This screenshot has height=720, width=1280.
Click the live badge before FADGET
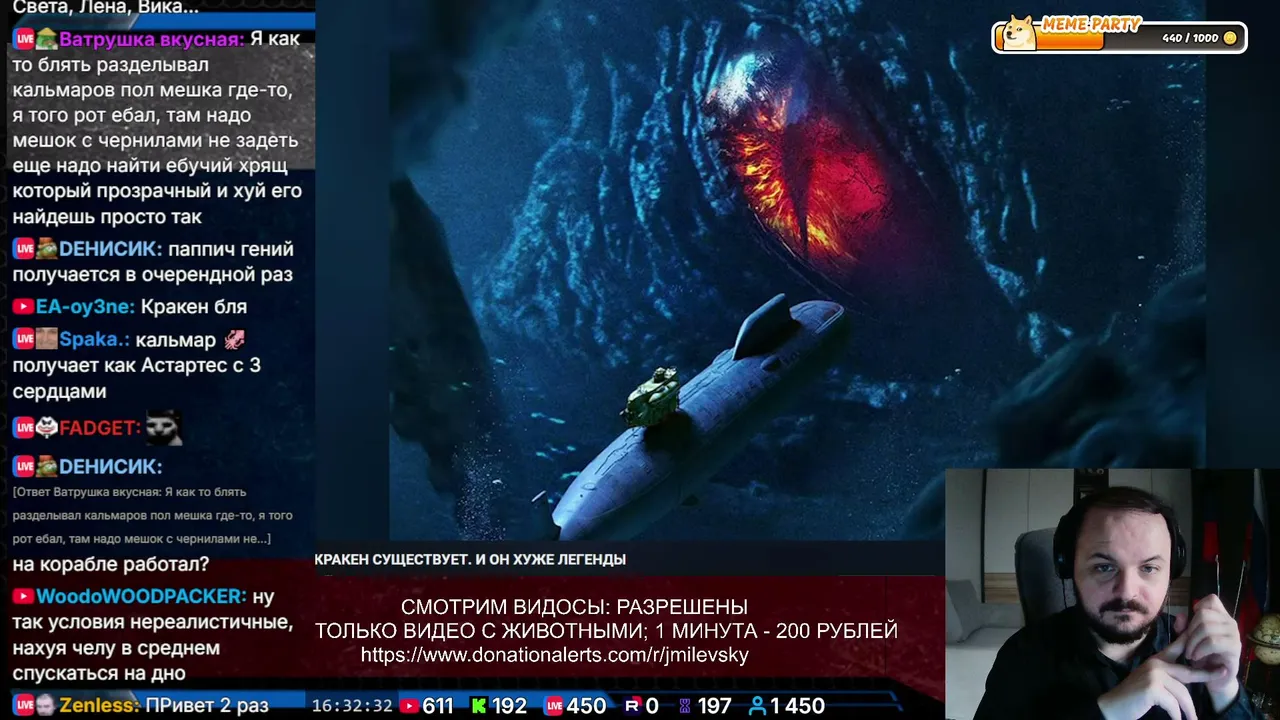[24, 428]
